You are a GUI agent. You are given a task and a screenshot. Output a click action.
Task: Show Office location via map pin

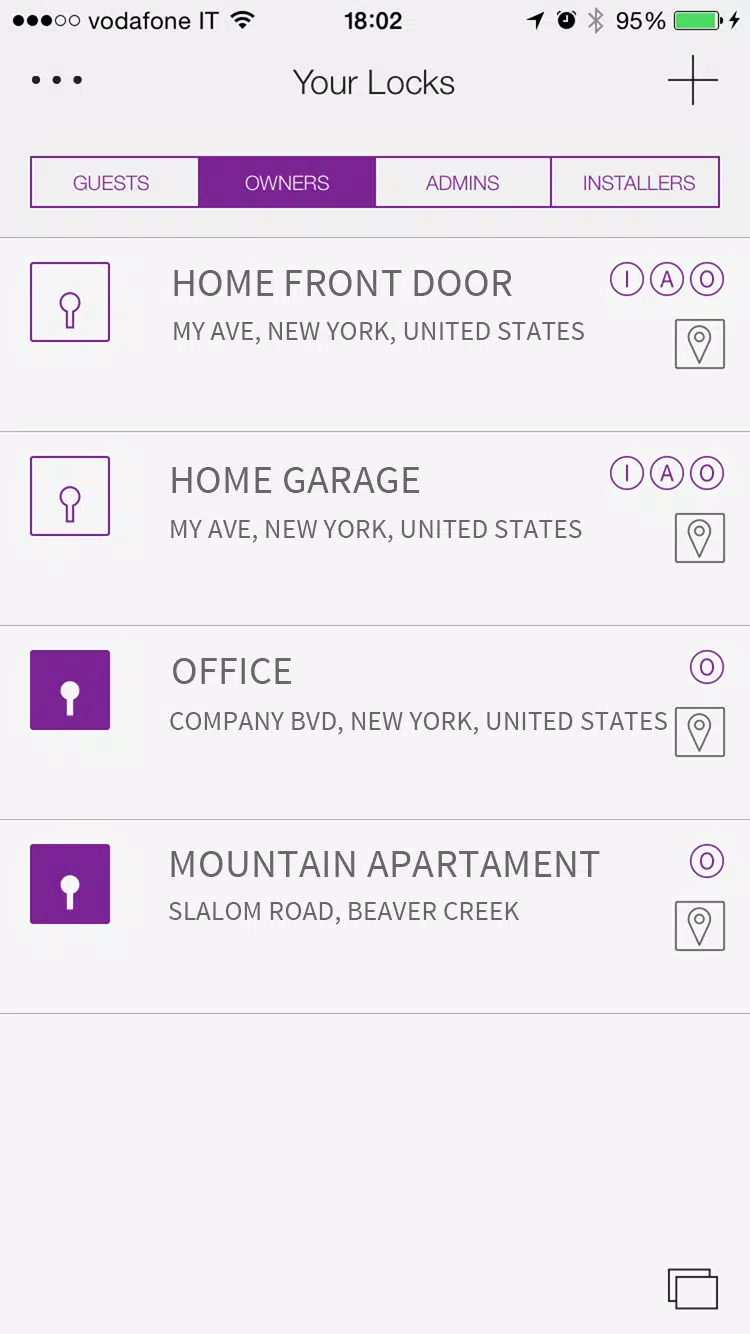[x=700, y=732]
